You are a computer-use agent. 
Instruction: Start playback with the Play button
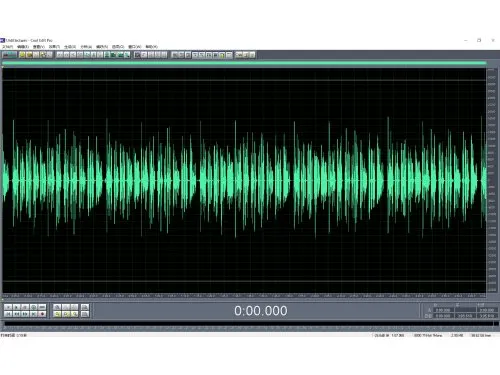16,307
